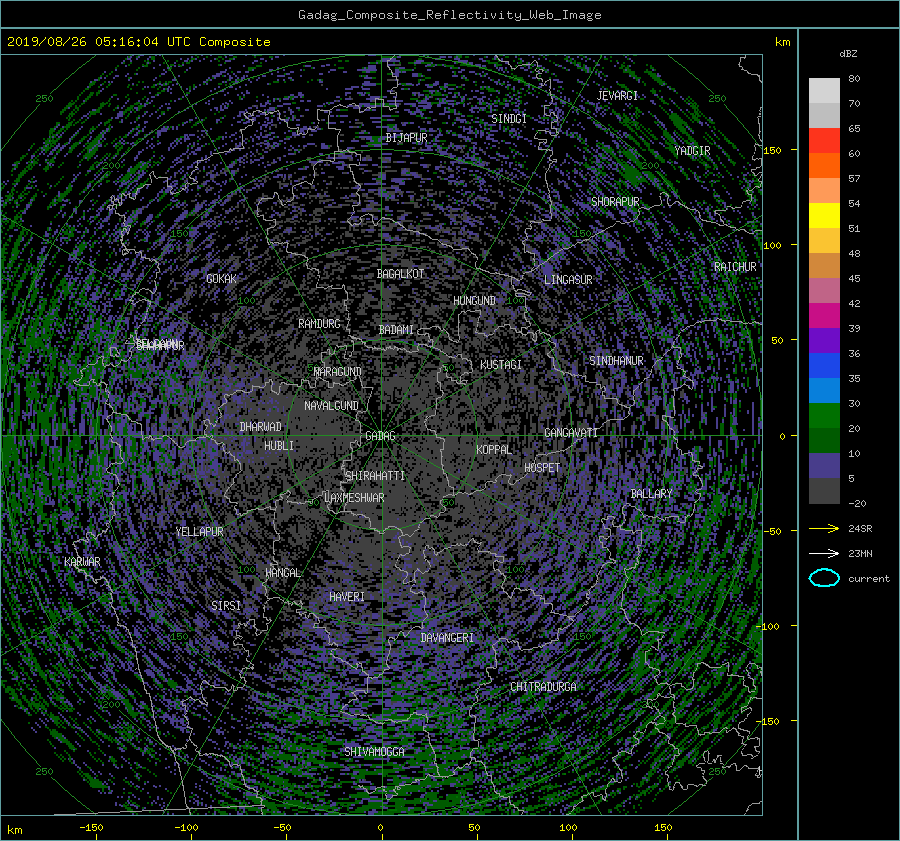Select the magenta 42 dBZ color swatch
The height and width of the screenshot is (841, 900).
pyautogui.click(x=824, y=315)
